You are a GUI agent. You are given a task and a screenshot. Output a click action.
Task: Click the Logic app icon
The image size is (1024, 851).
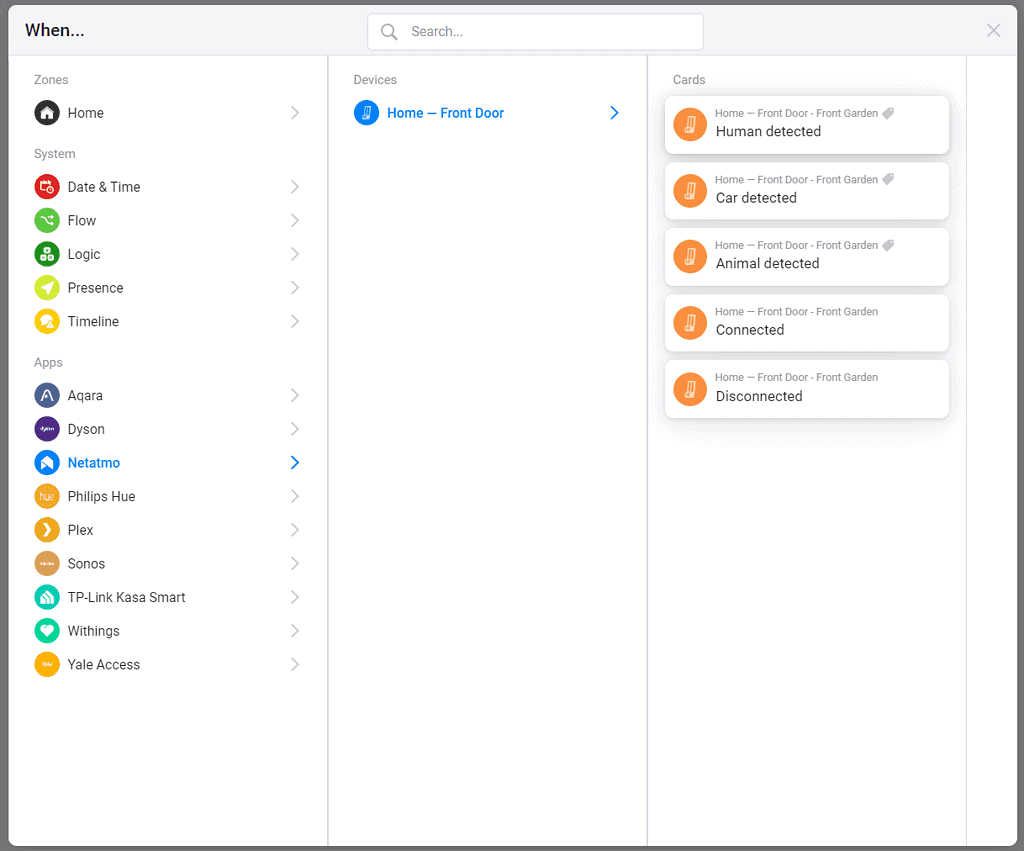click(47, 254)
